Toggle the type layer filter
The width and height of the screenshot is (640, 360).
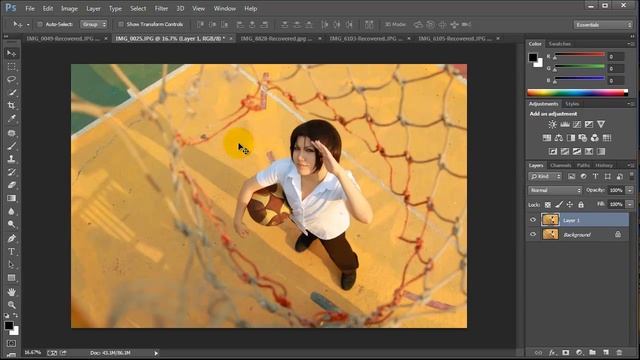pos(596,176)
